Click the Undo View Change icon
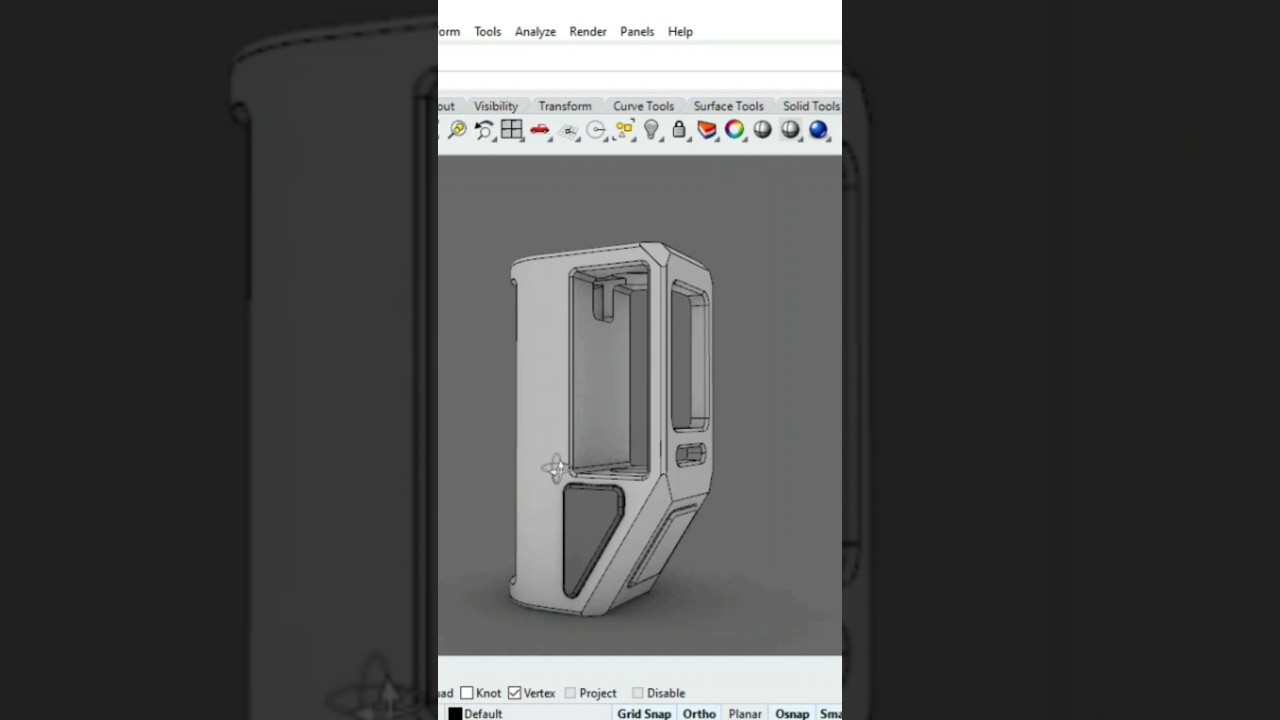 point(484,130)
